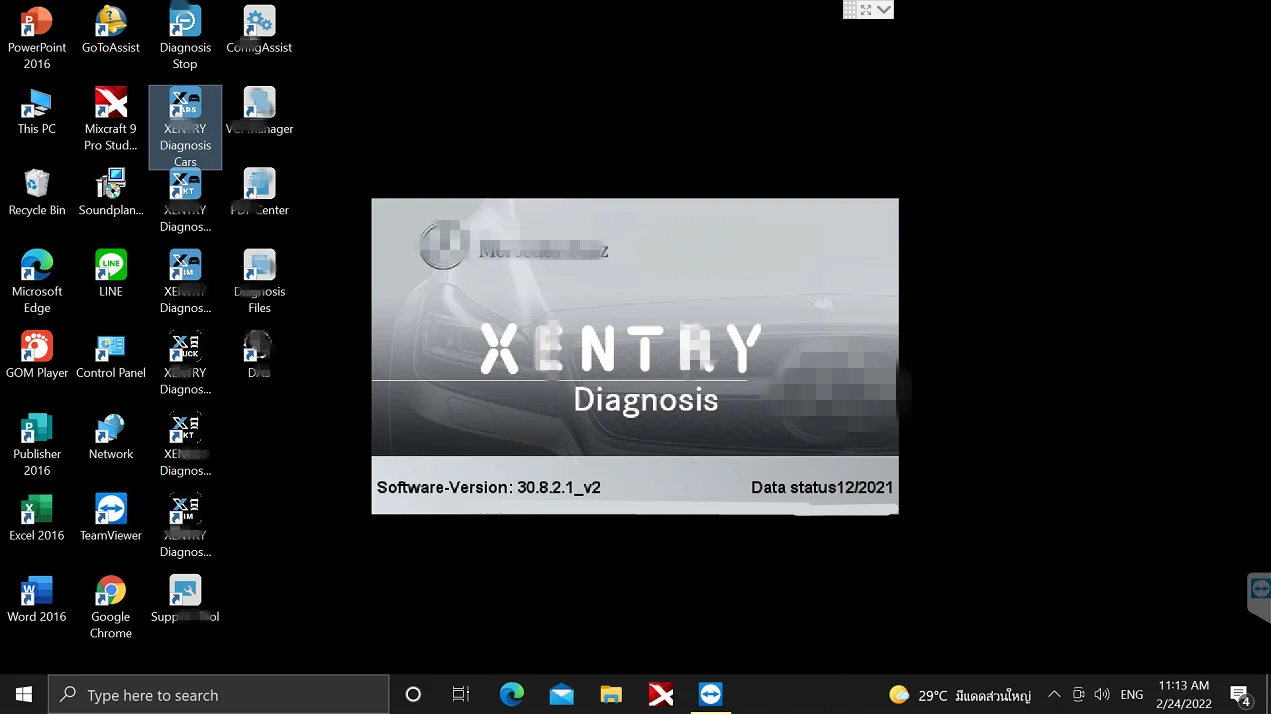The height and width of the screenshot is (714, 1271).
Task: Click the Meet Now tray icon
Action: (1078, 694)
